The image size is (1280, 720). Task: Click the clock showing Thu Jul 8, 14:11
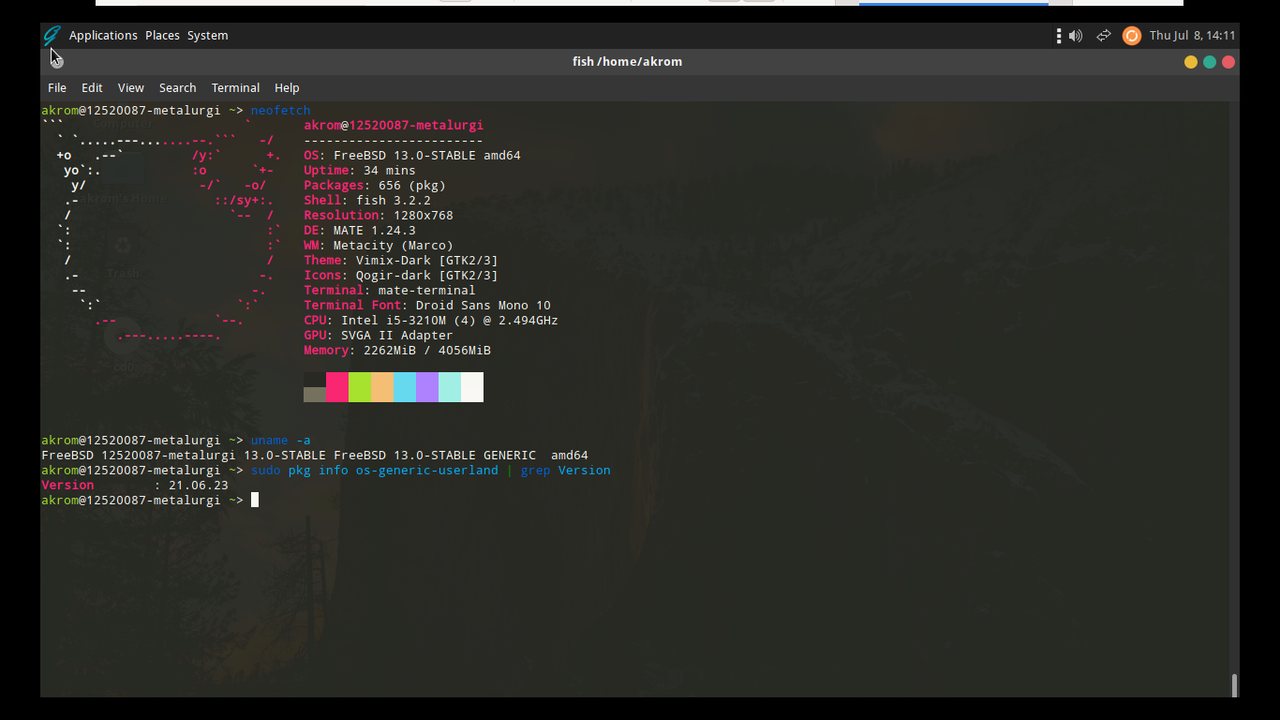click(1192, 36)
